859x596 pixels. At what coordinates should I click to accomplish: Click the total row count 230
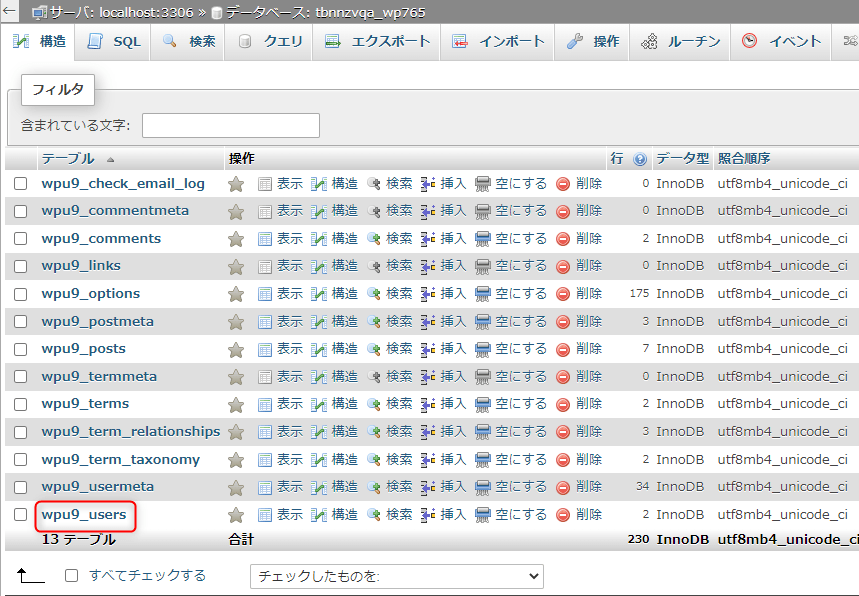coord(638,540)
